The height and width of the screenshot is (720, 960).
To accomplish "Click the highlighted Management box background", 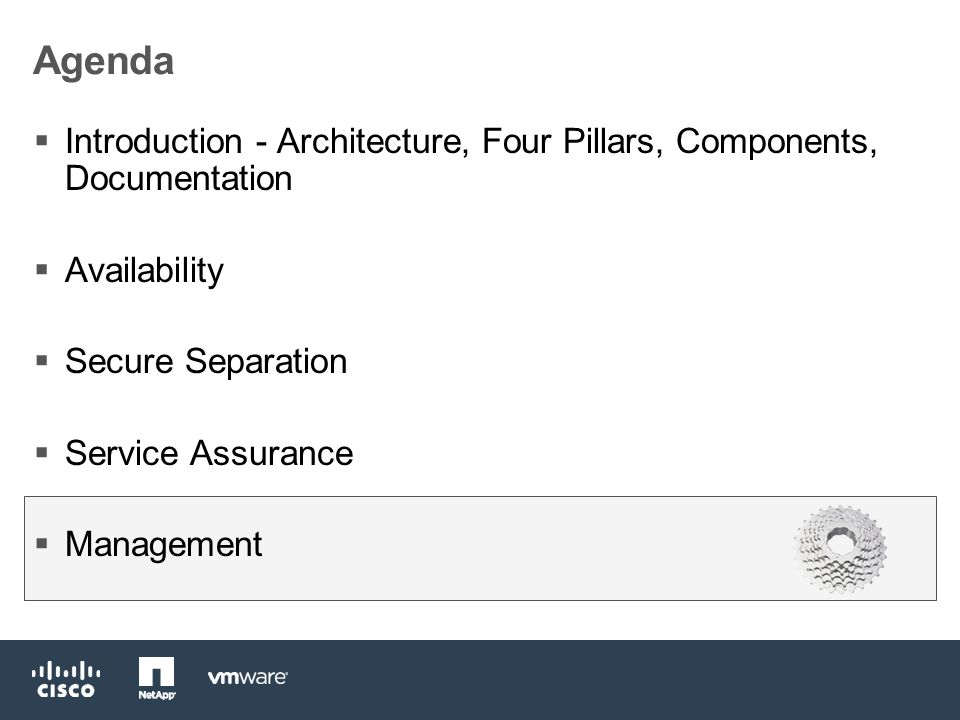I will [480, 549].
